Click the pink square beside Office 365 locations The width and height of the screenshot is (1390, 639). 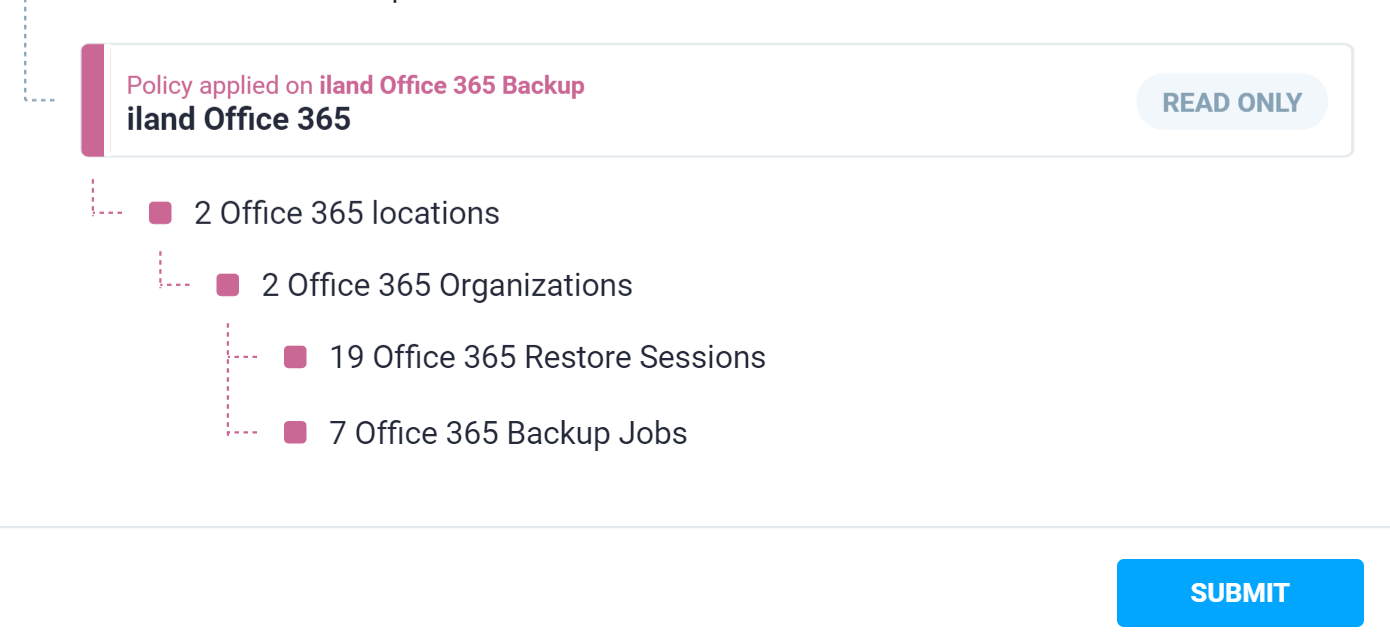(160, 213)
